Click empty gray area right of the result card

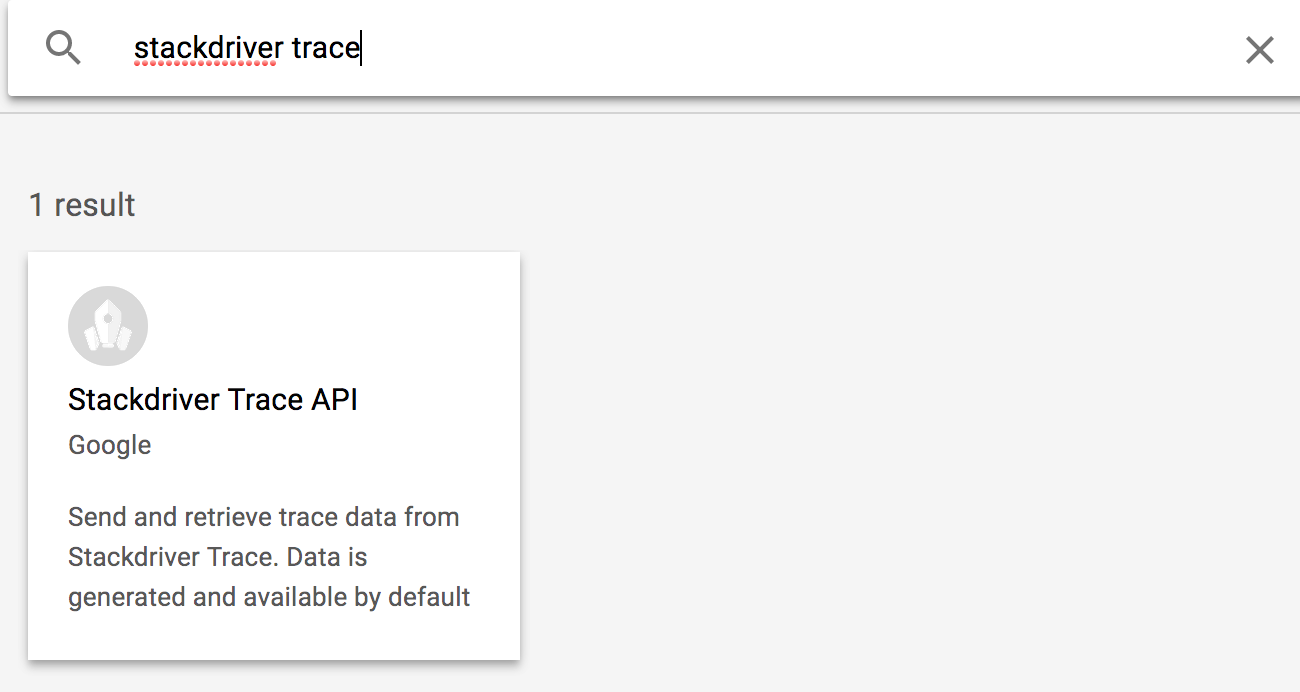point(900,450)
